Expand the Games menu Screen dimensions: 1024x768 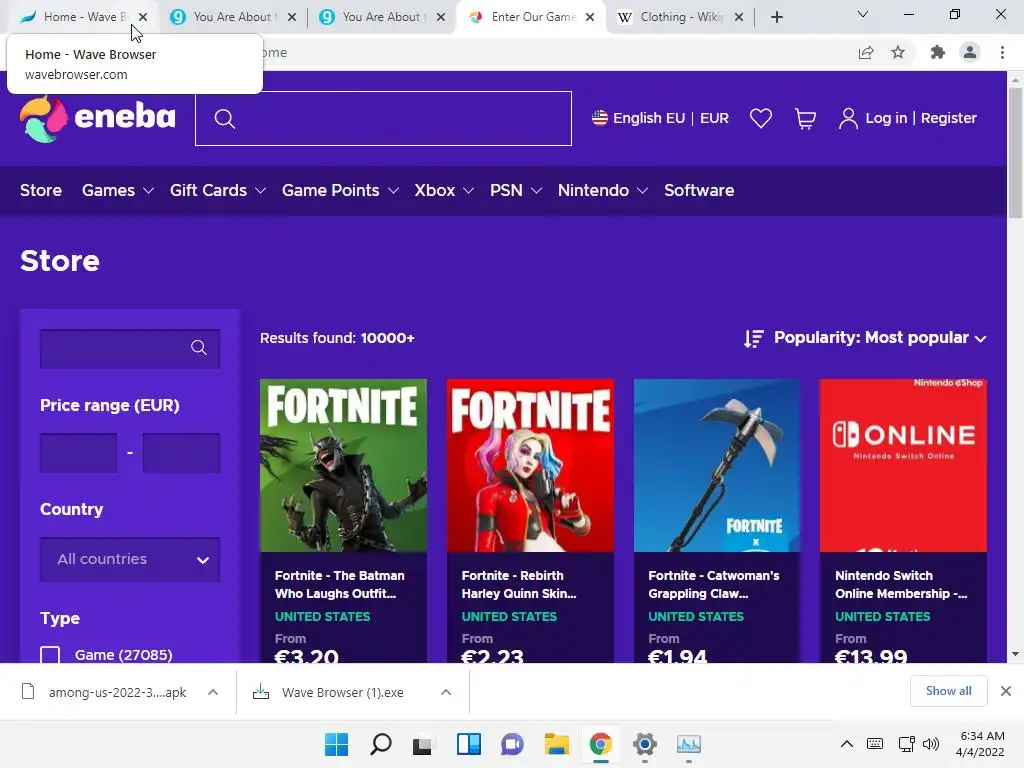coord(118,190)
